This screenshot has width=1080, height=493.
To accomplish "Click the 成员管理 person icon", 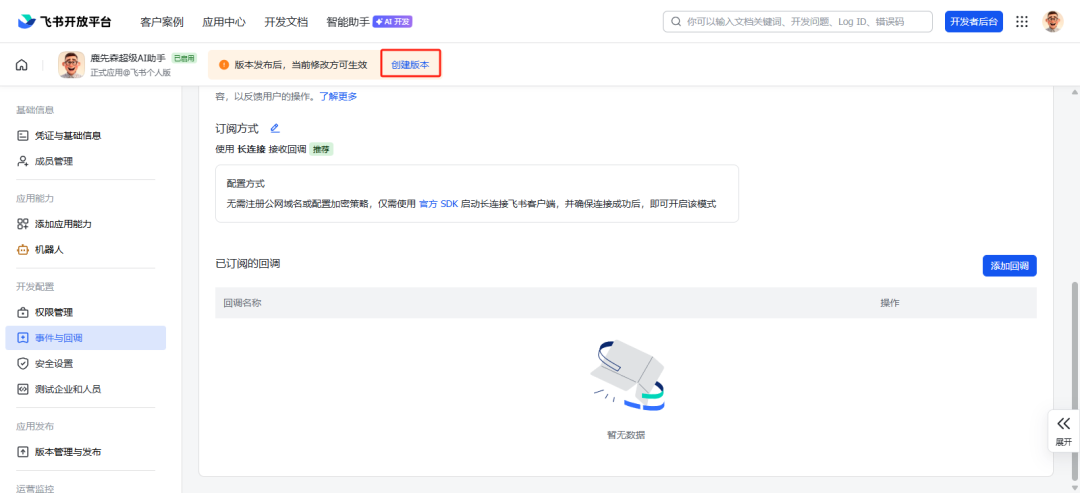I will click(x=22, y=161).
